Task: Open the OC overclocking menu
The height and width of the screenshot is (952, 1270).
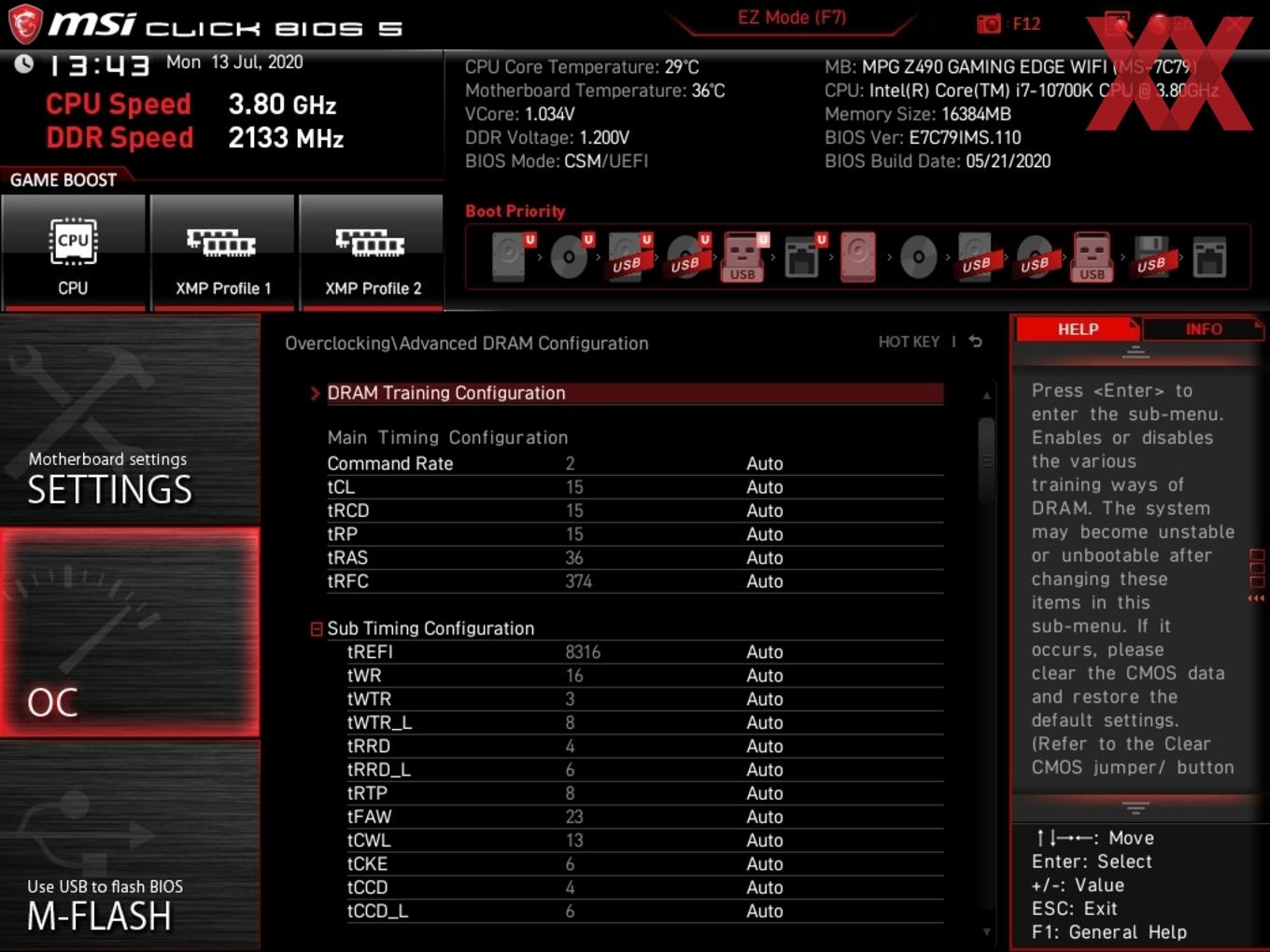Action: click(130, 633)
